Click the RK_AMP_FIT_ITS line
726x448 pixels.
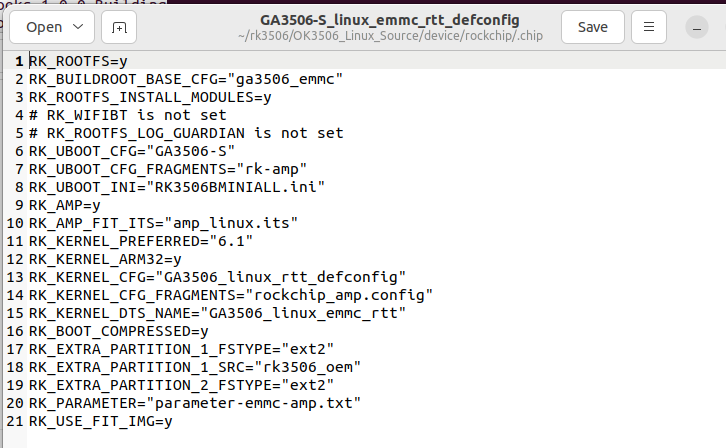click(x=163, y=223)
